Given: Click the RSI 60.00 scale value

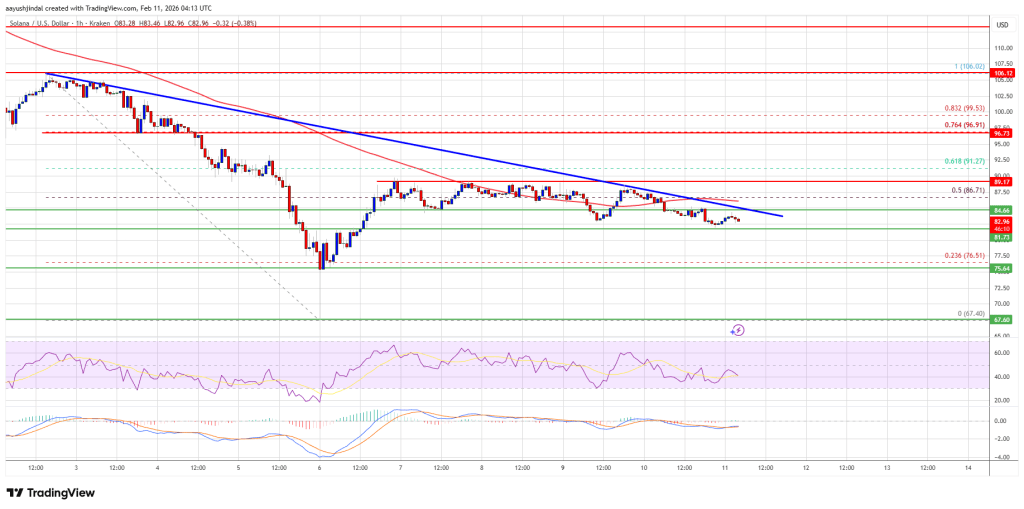Looking at the screenshot, I should coord(1002,353).
